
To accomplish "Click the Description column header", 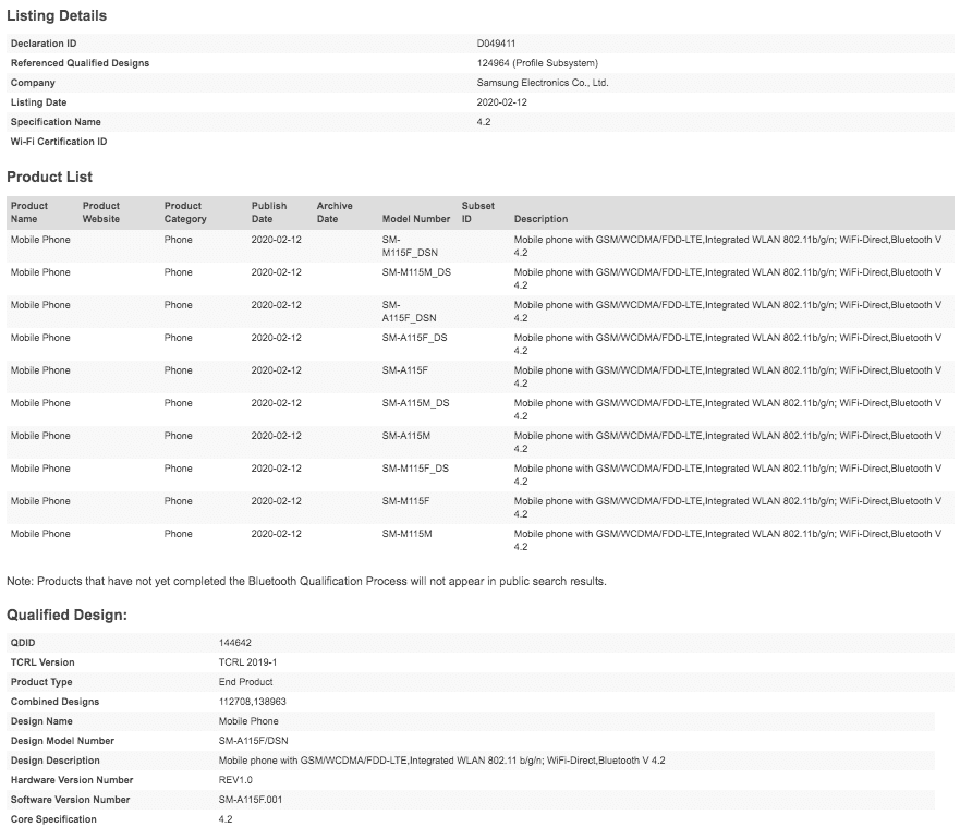I will [541, 219].
